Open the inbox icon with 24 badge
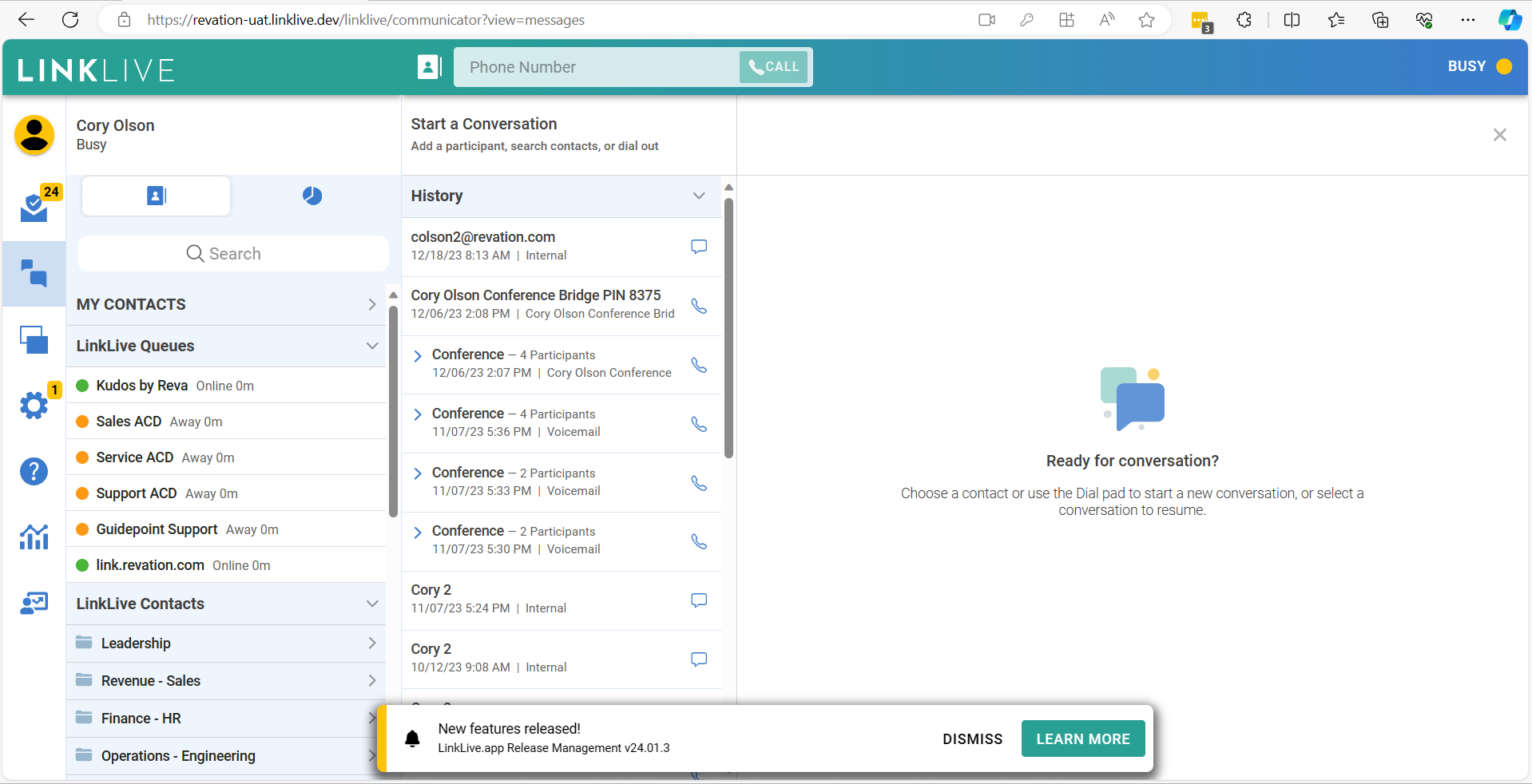The height and width of the screenshot is (784, 1532). click(34, 208)
